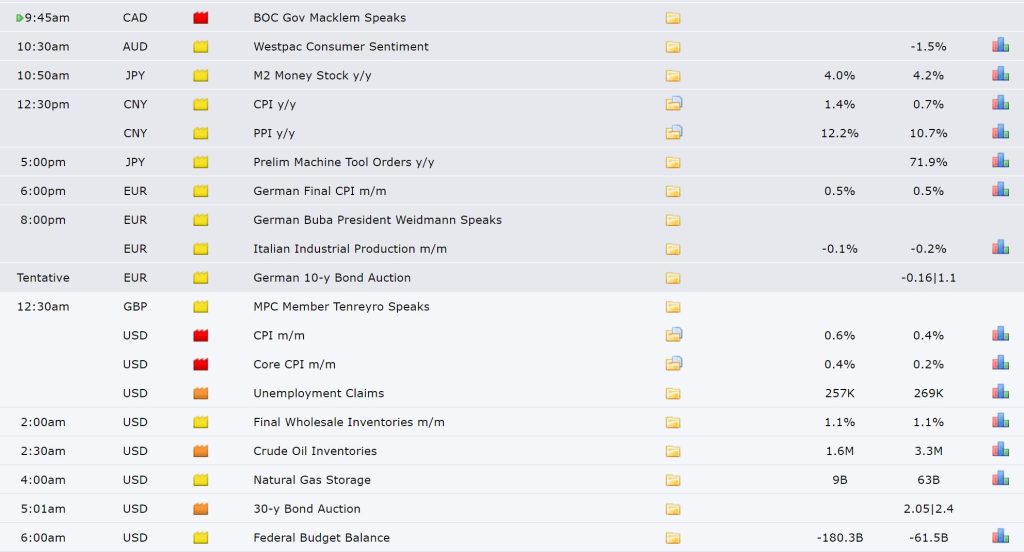The width and height of the screenshot is (1024, 552).
Task: Click yellow impact icon for German Final CPI
Action: pyautogui.click(x=200, y=191)
